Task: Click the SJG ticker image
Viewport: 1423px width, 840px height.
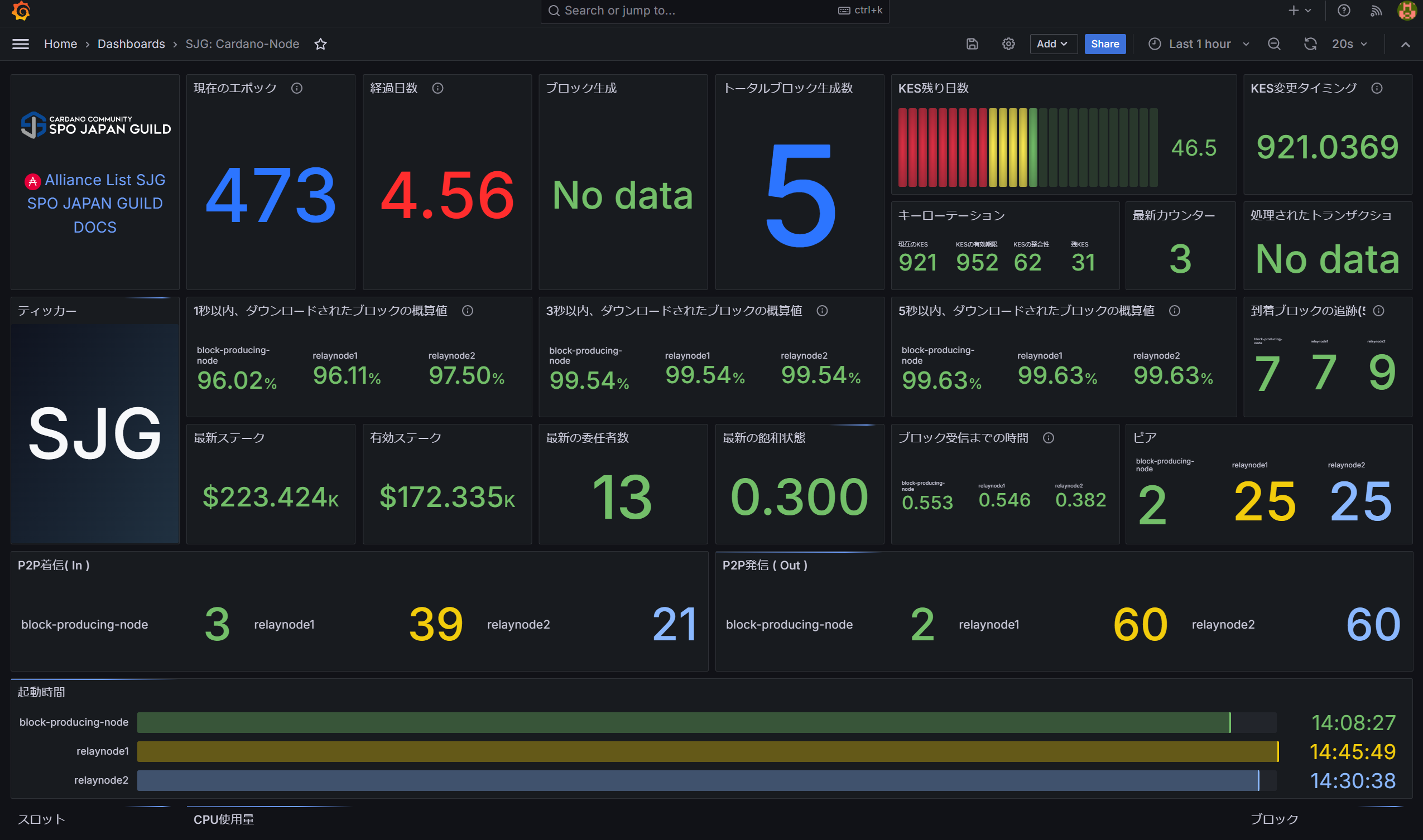Action: tap(95, 433)
